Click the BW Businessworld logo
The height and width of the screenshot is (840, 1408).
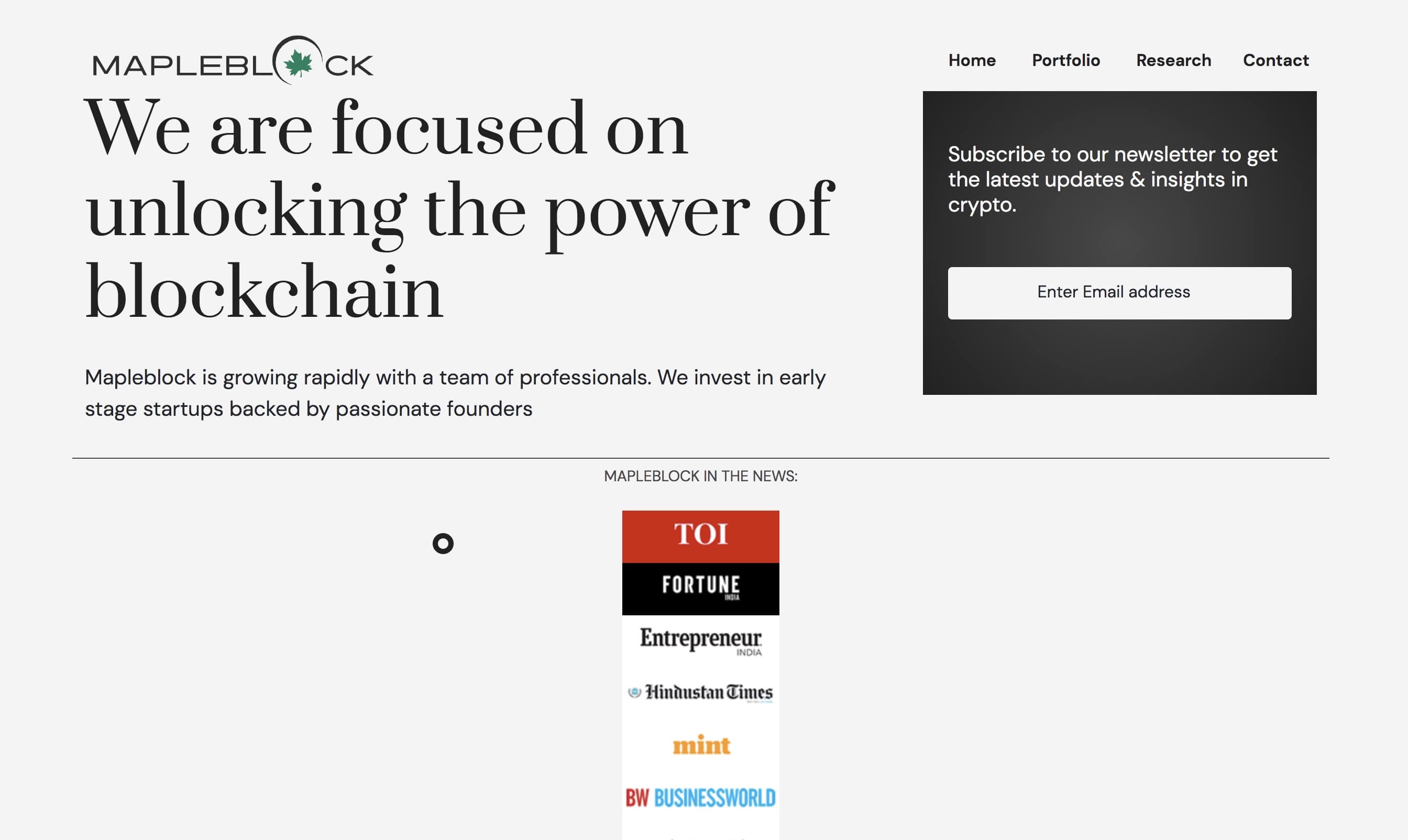700,798
